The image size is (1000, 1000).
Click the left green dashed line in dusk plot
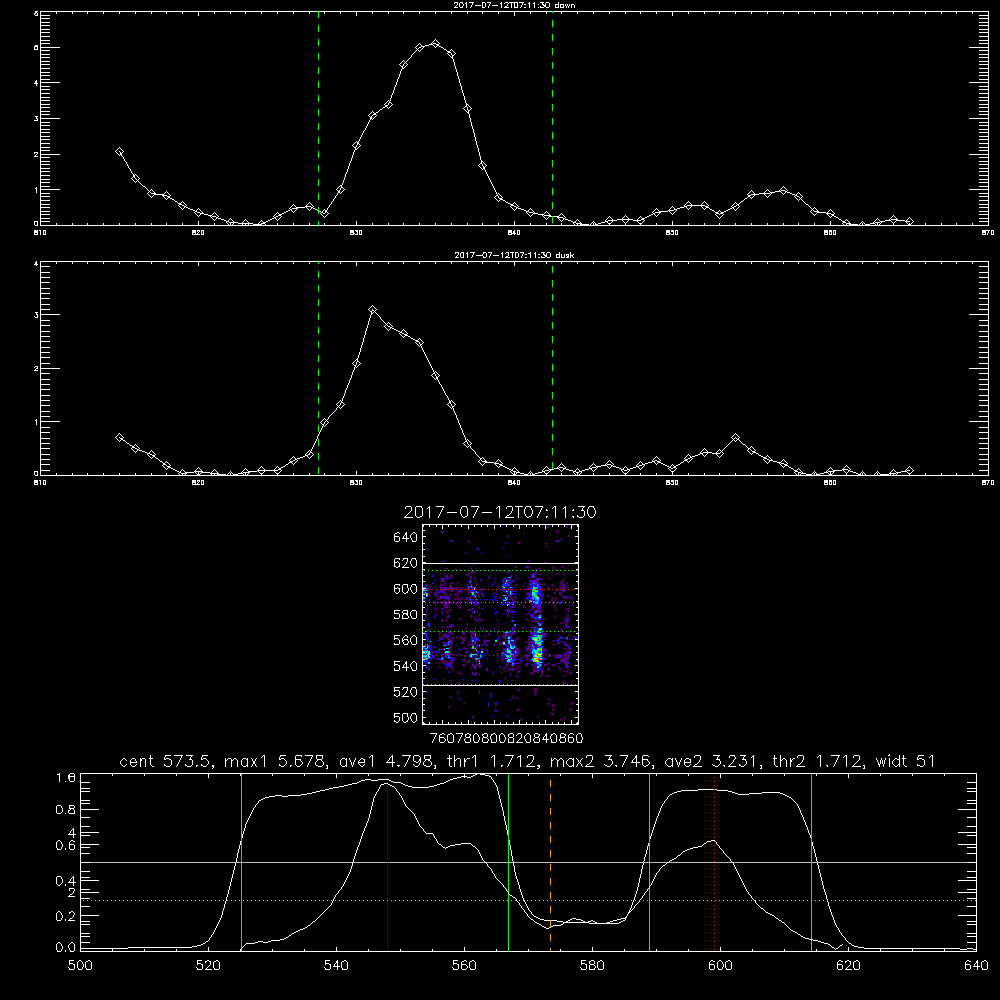click(318, 369)
